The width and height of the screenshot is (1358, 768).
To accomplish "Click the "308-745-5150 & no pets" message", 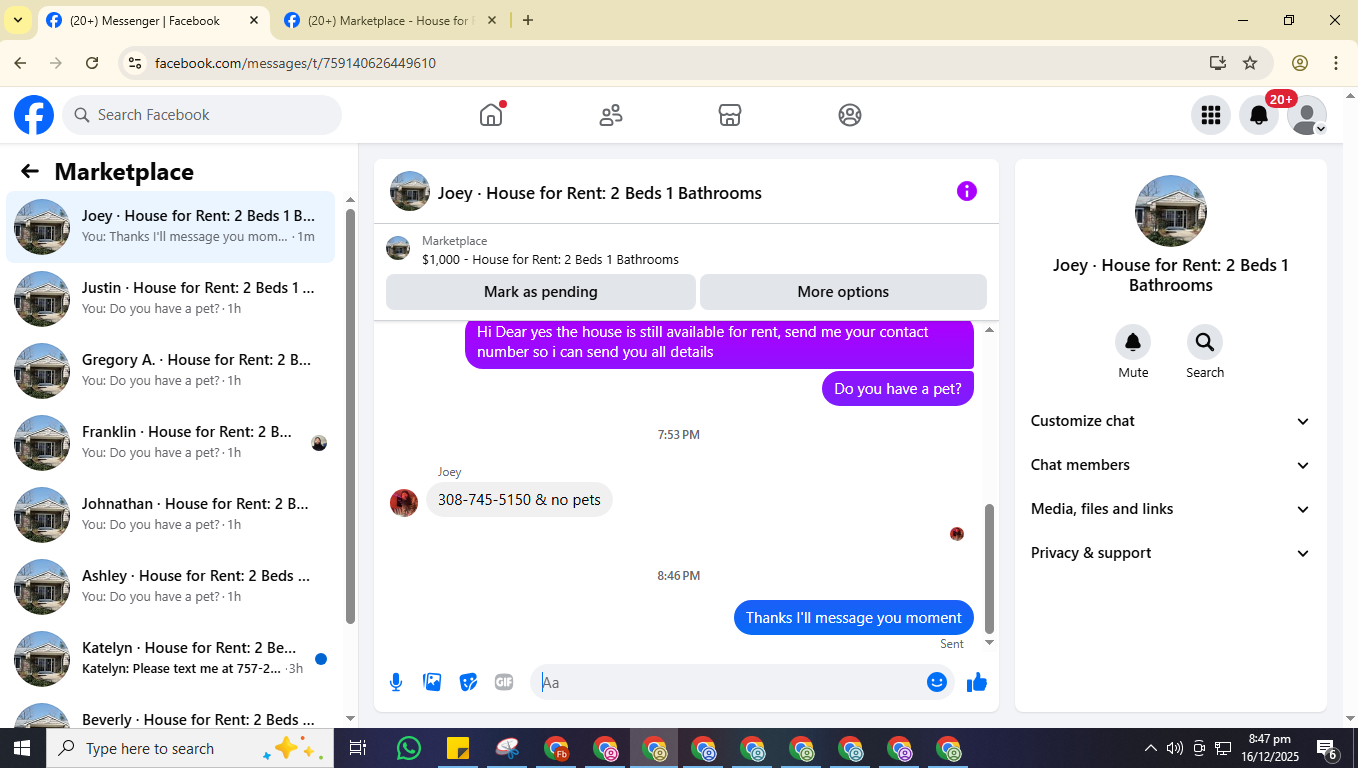I will pos(519,500).
